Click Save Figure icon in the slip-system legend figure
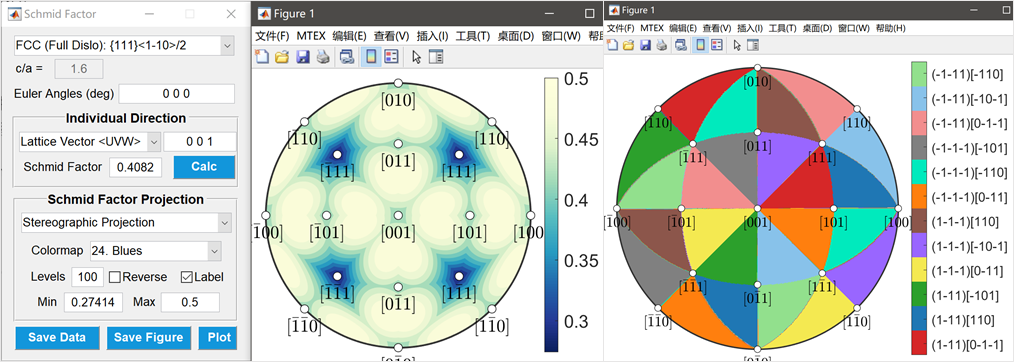Viewport: 1014px width, 362px height. click(x=645, y=45)
